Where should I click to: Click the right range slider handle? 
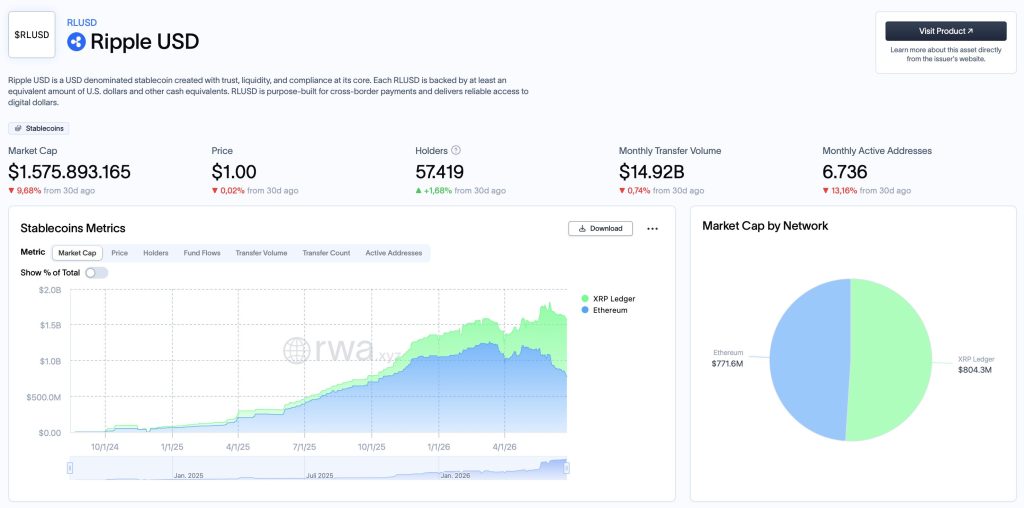(566, 468)
